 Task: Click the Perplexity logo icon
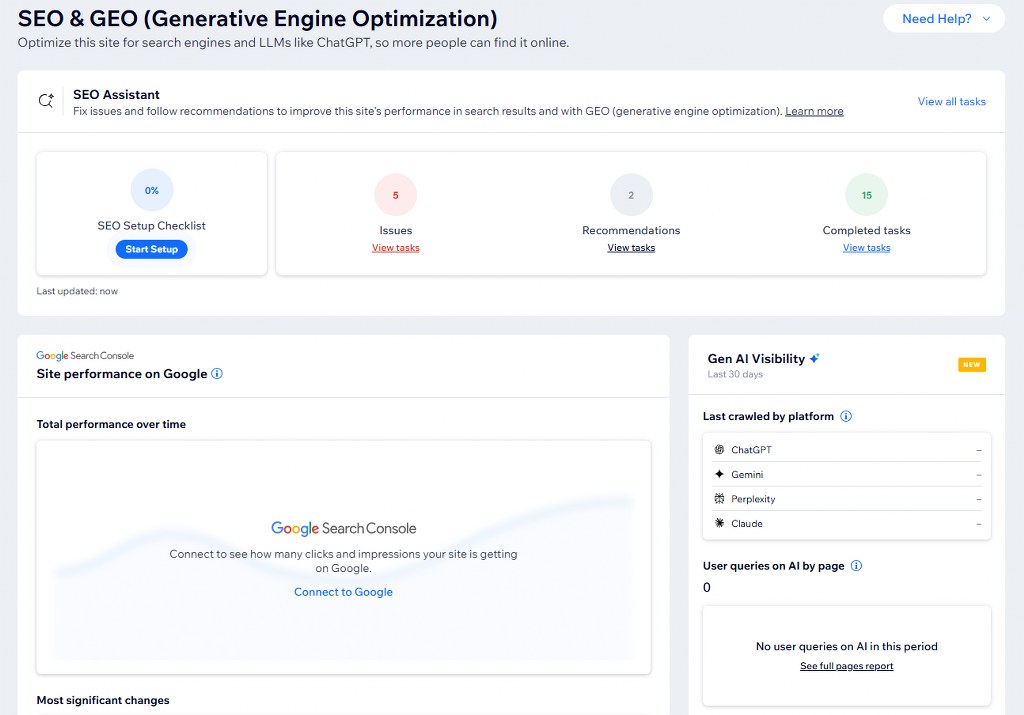(x=719, y=499)
